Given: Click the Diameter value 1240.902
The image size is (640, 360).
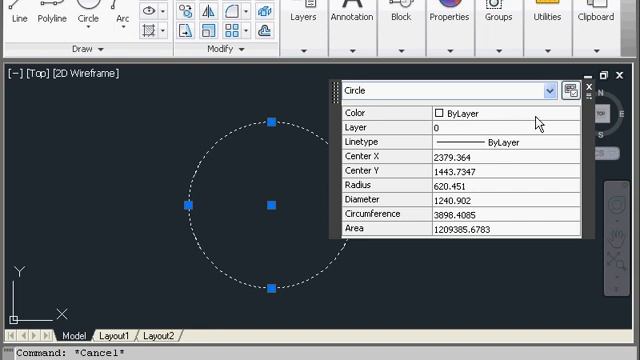Looking at the screenshot, I should [x=506, y=200].
